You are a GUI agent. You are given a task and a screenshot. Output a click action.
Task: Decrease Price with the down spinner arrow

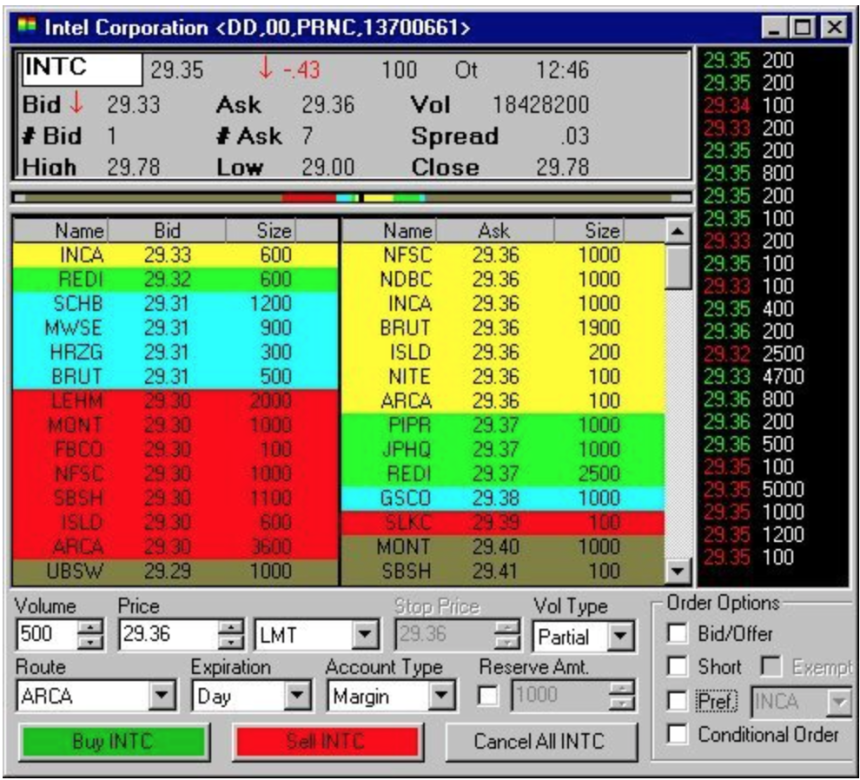click(231, 642)
